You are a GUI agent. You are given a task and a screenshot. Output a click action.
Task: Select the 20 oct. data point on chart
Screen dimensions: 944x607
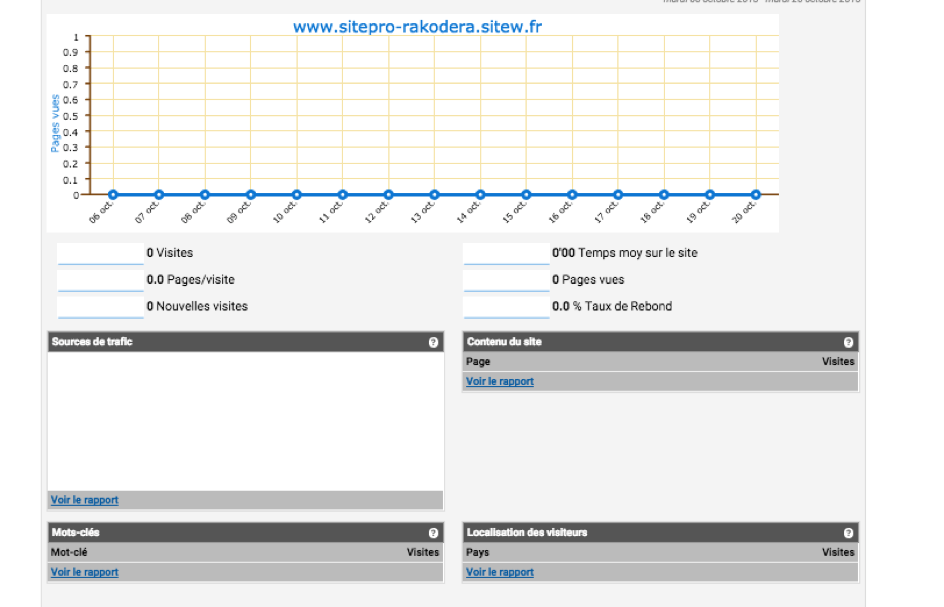pos(756,195)
